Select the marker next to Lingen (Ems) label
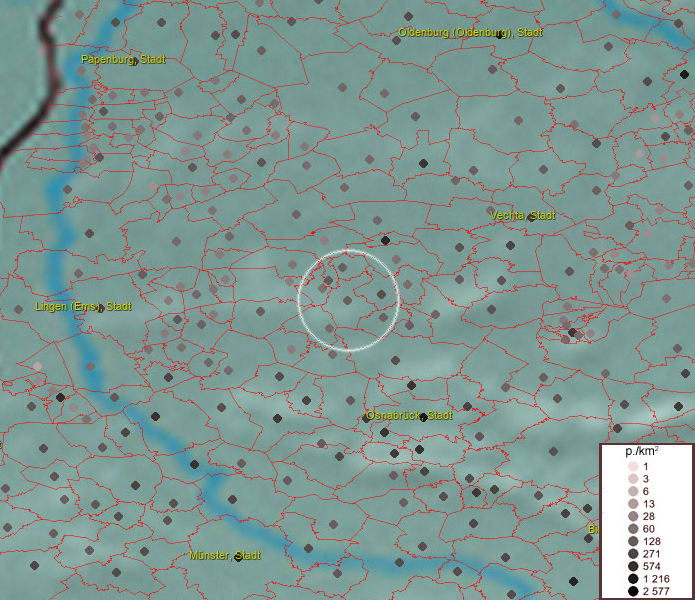This screenshot has width=695, height=600. point(101,308)
